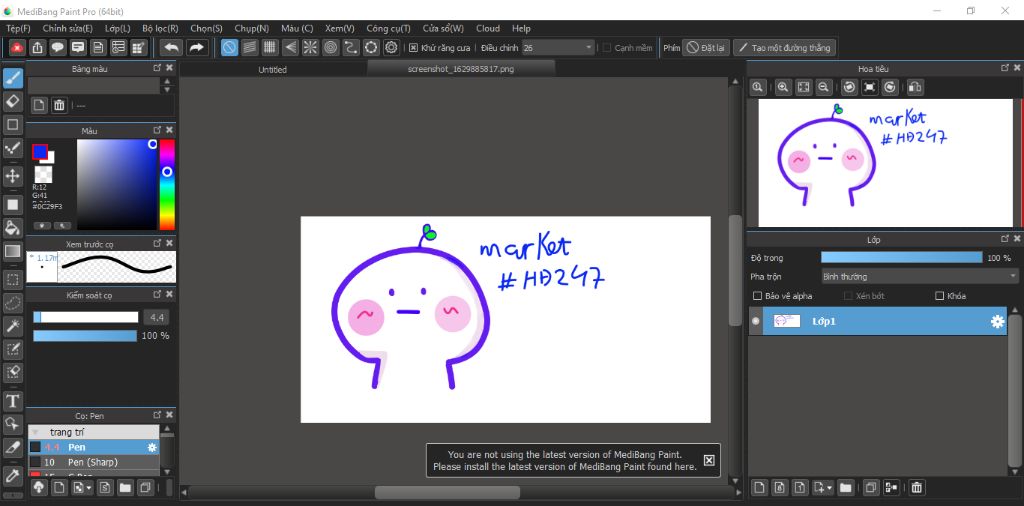The image size is (1024, 506).
Task: Close the Bảng màu panel
Action: tap(169, 68)
